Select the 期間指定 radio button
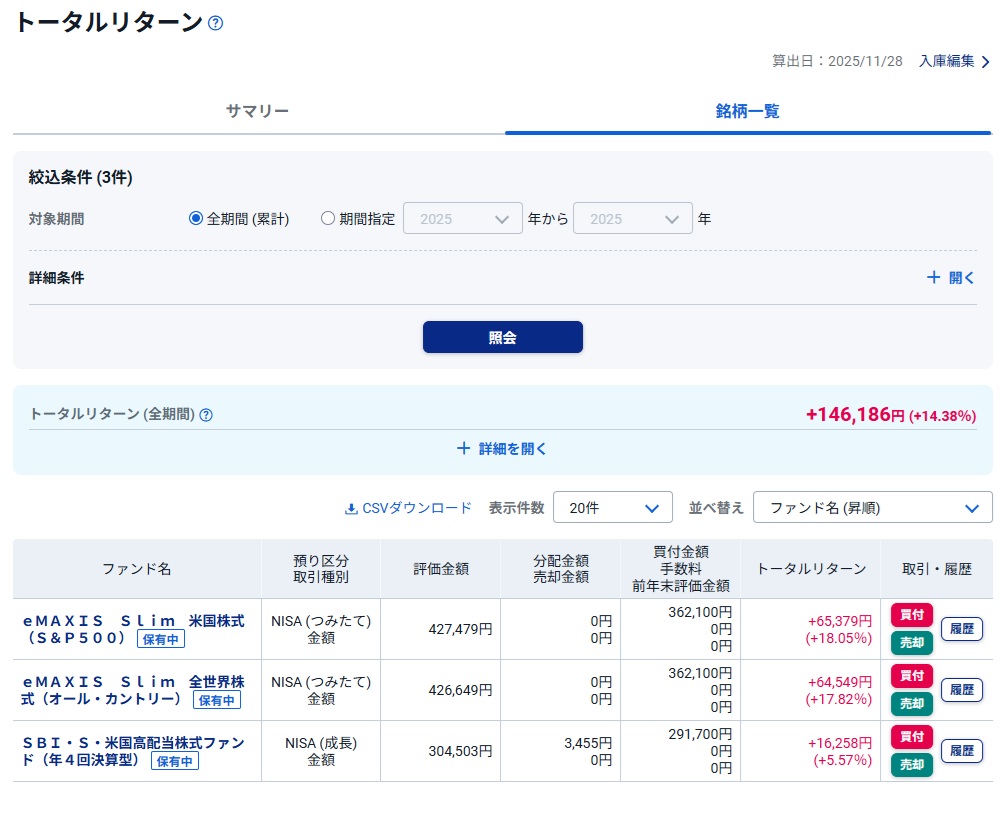Screen dimensions: 1004x820 click(x=328, y=219)
